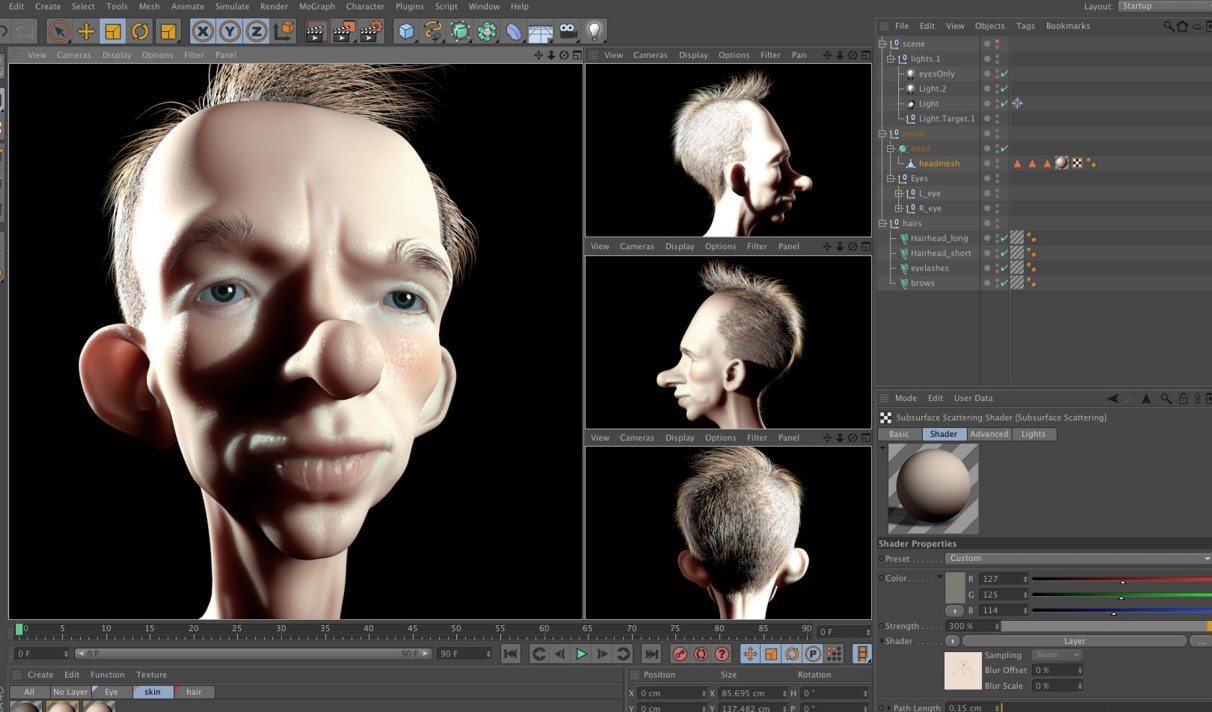Switch to the Basic shader tab
1212x712 pixels.
pyautogui.click(x=899, y=434)
